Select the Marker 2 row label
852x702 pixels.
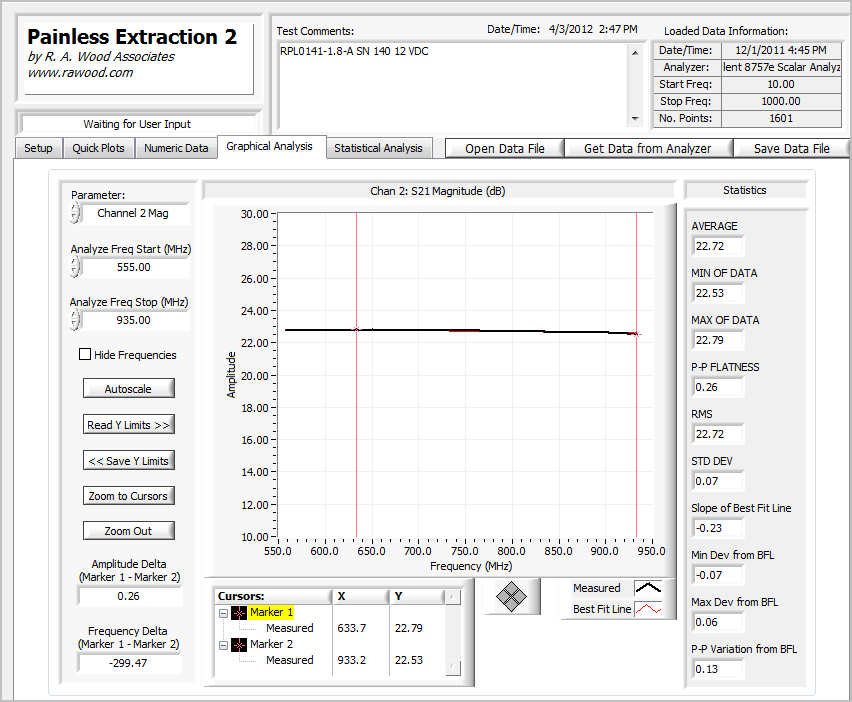tap(271, 644)
